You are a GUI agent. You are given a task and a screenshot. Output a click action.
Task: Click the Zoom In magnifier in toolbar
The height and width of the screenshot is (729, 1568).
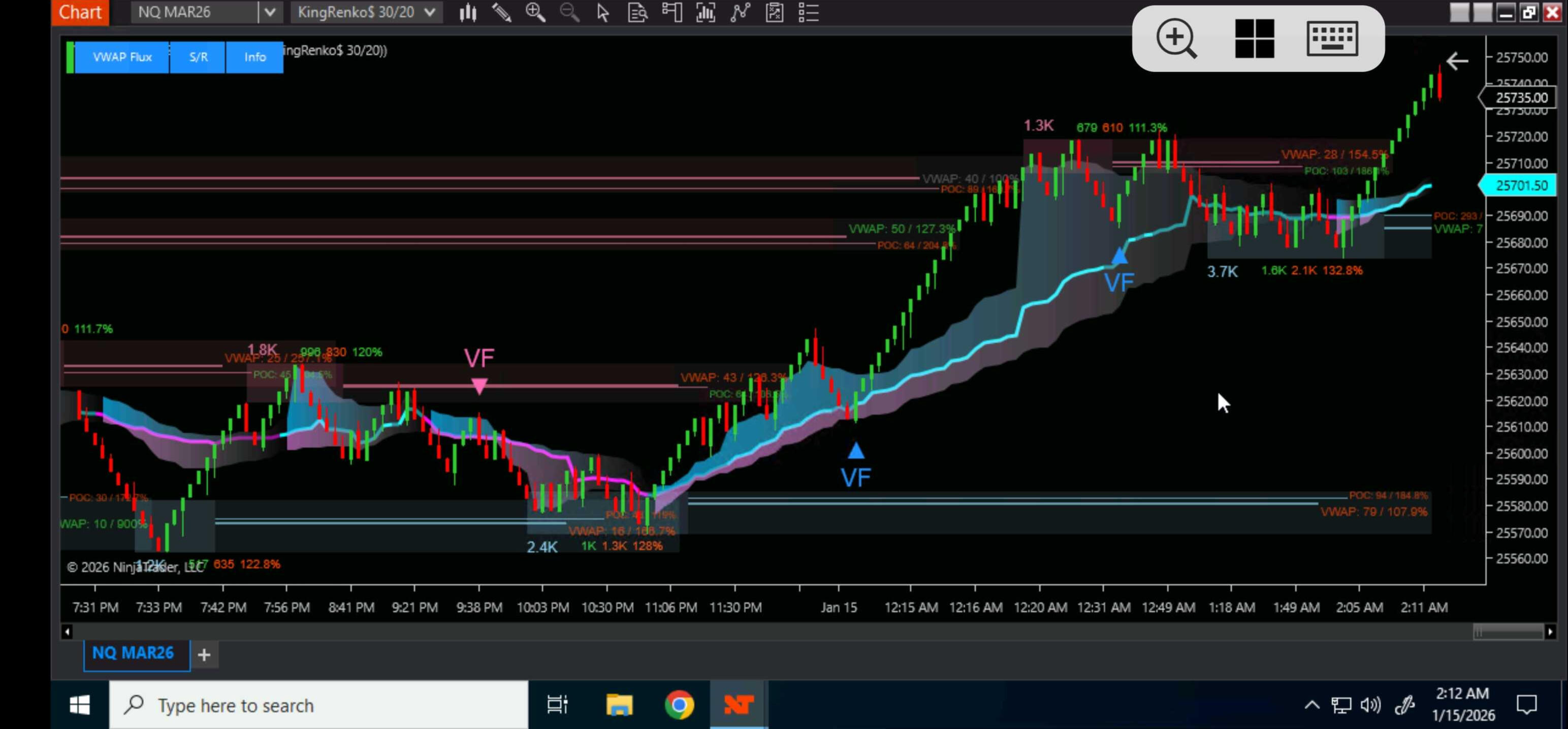535,13
